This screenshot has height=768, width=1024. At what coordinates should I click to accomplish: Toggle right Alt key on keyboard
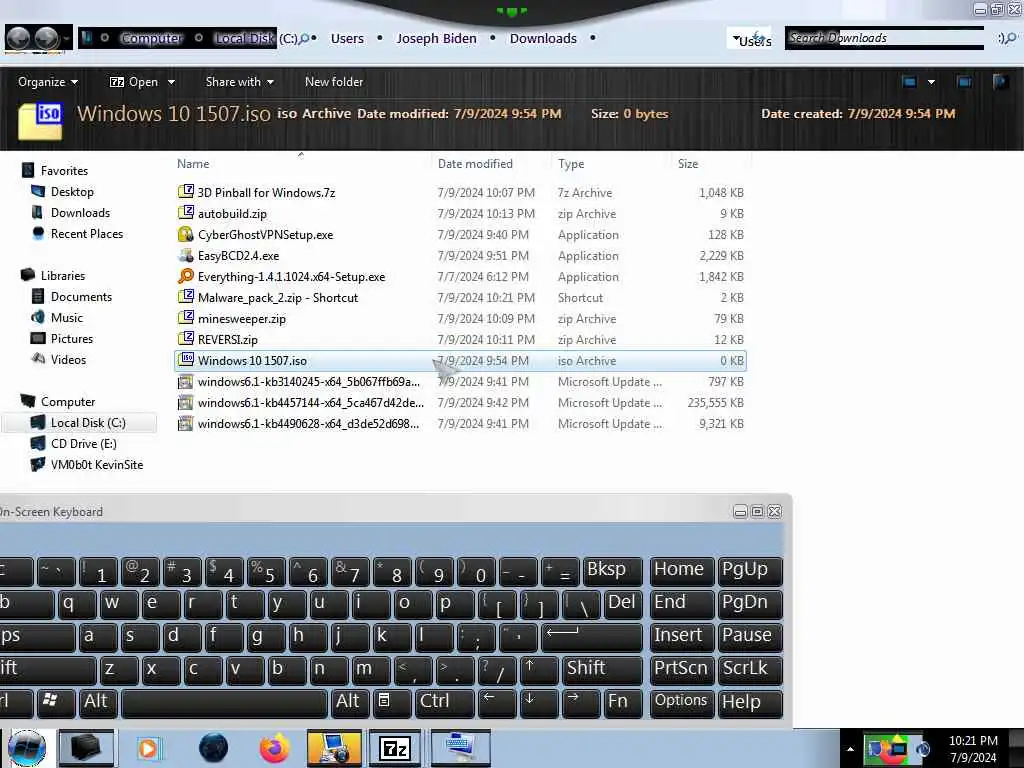349,703
